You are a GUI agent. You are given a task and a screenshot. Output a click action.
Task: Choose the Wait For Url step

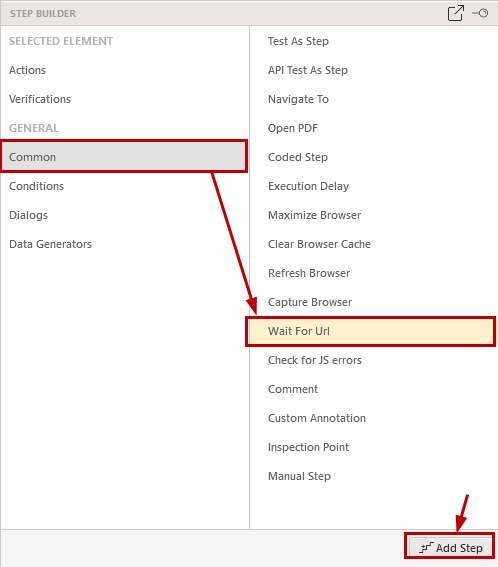click(371, 331)
